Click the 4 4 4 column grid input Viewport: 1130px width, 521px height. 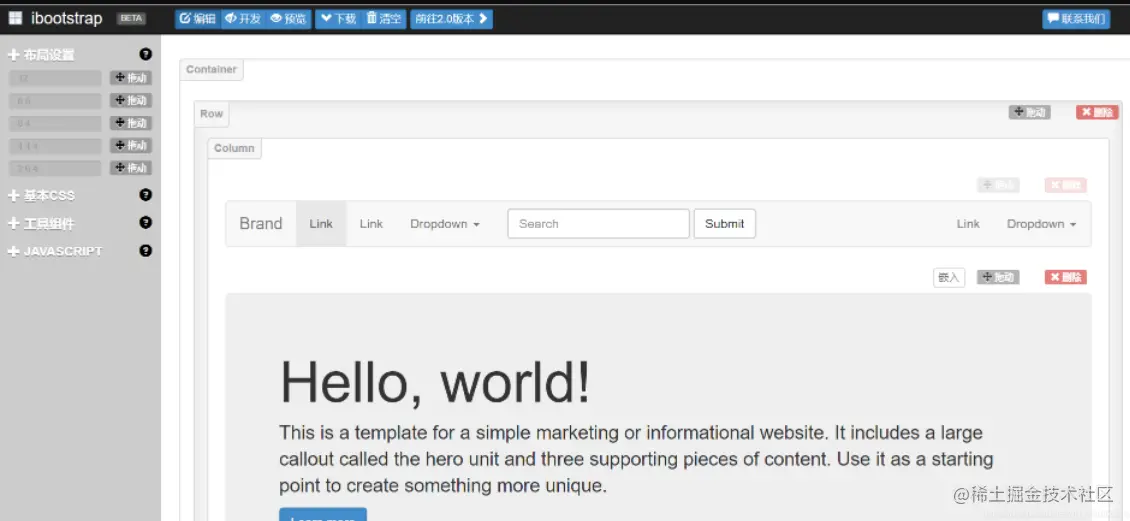click(x=55, y=146)
